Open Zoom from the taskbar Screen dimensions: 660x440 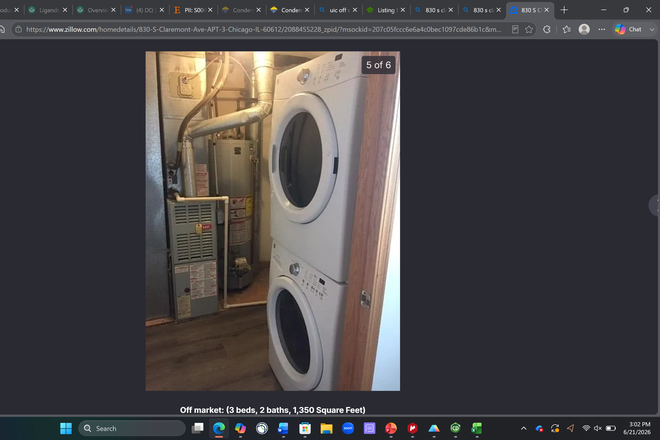(348, 428)
